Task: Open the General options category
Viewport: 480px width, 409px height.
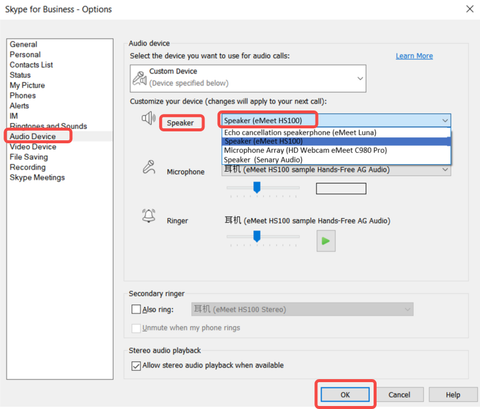Action: click(x=23, y=44)
